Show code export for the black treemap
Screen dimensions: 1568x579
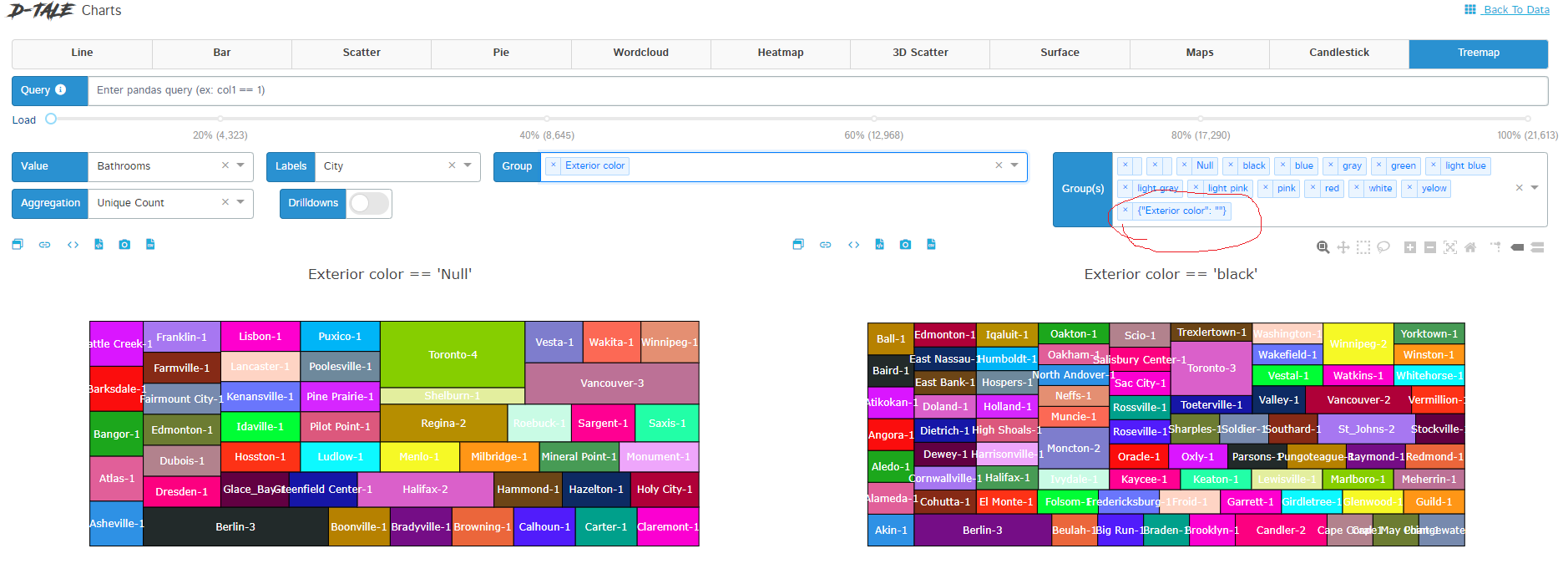pos(853,245)
